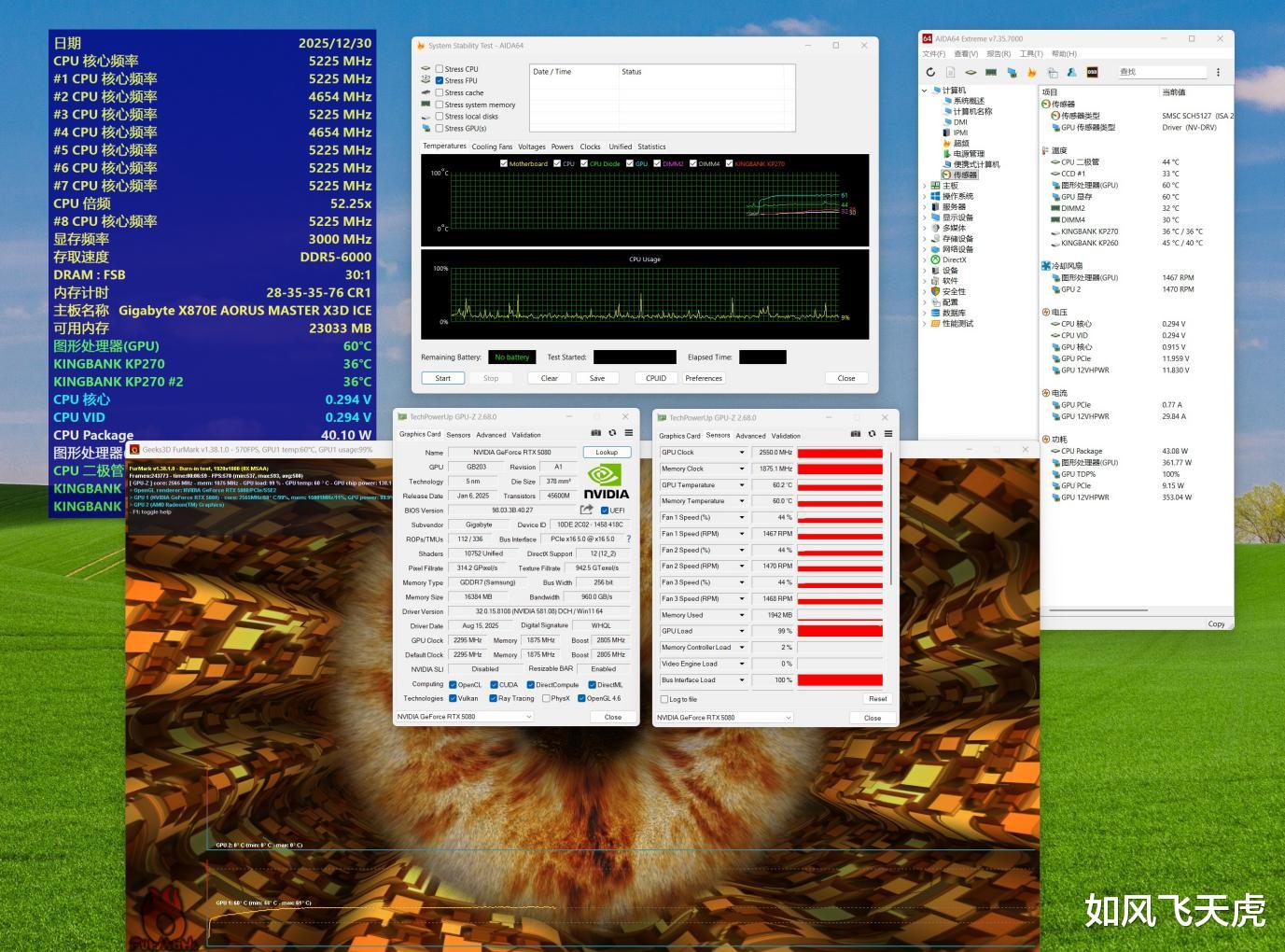The height and width of the screenshot is (952, 1285).
Task: Click the Bus Interface question mark icon
Action: coord(628,539)
